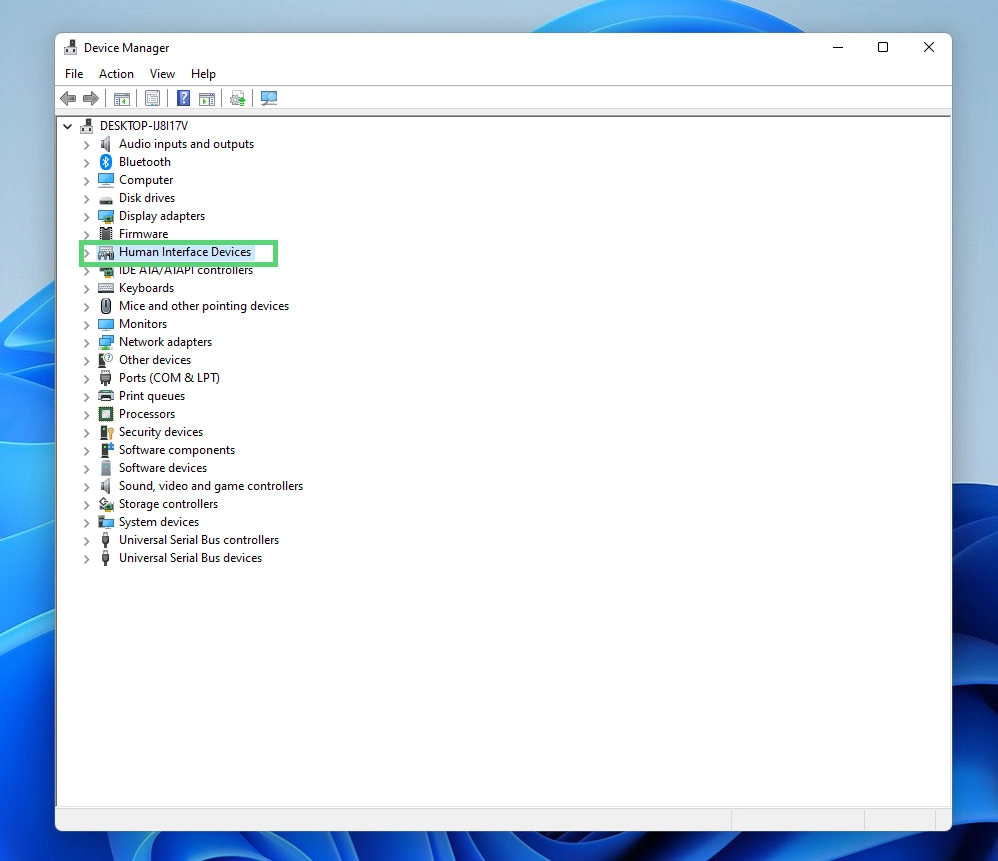This screenshot has width=998, height=861.
Task: Open the Action menu
Action: tap(116, 74)
